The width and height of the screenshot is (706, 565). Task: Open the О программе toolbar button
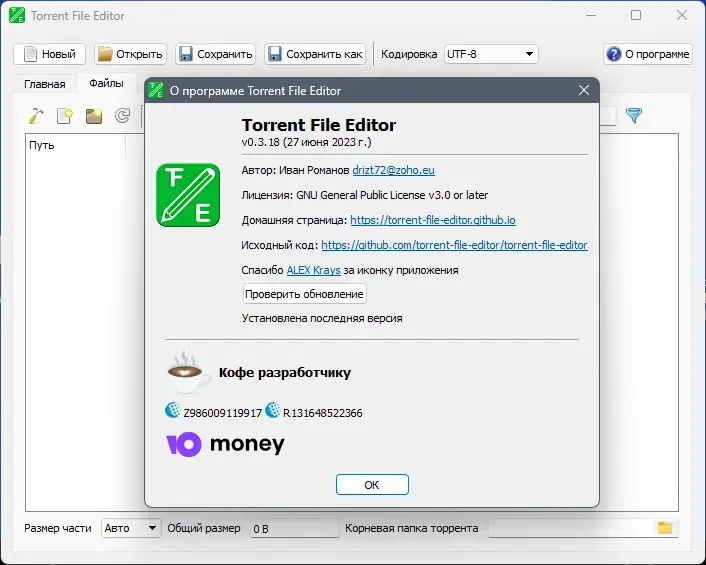tap(648, 54)
